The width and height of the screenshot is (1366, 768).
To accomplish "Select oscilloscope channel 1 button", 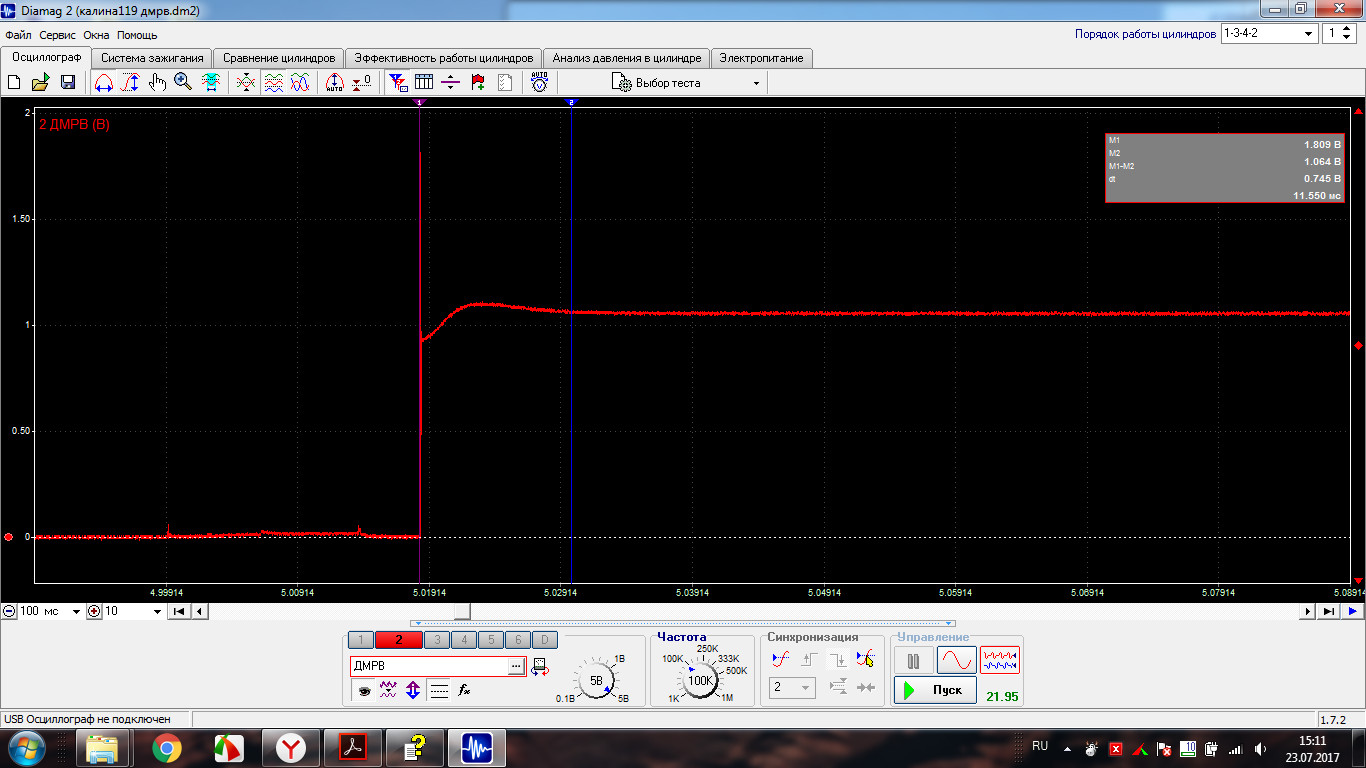I will point(360,640).
